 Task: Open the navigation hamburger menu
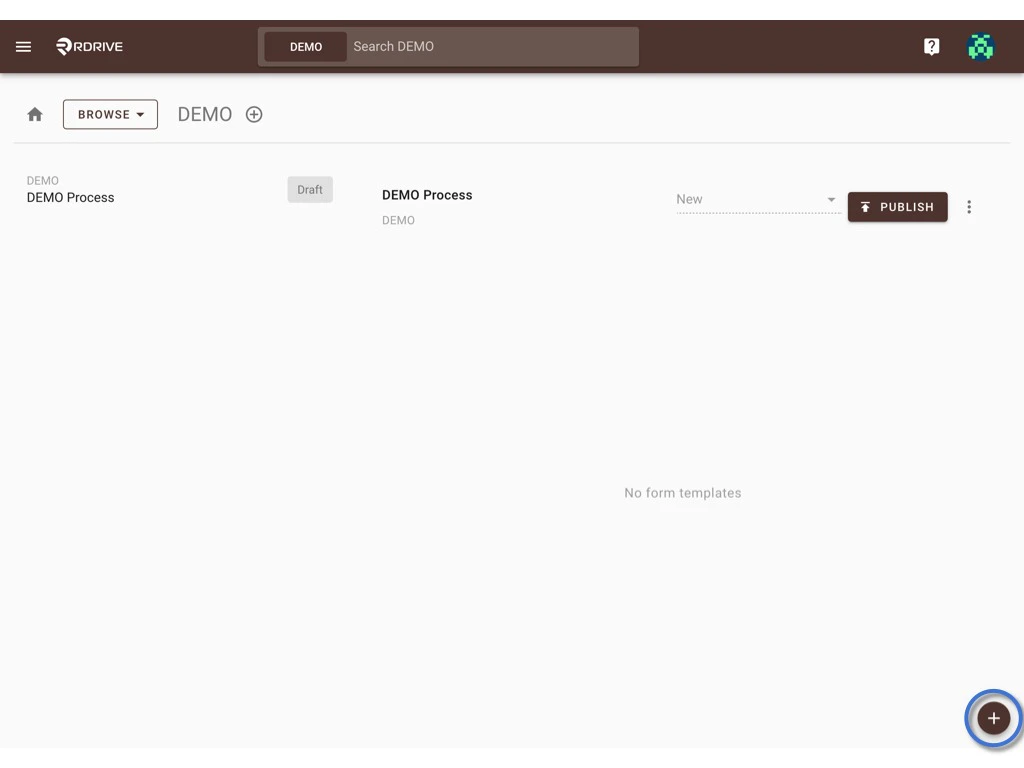tap(23, 46)
